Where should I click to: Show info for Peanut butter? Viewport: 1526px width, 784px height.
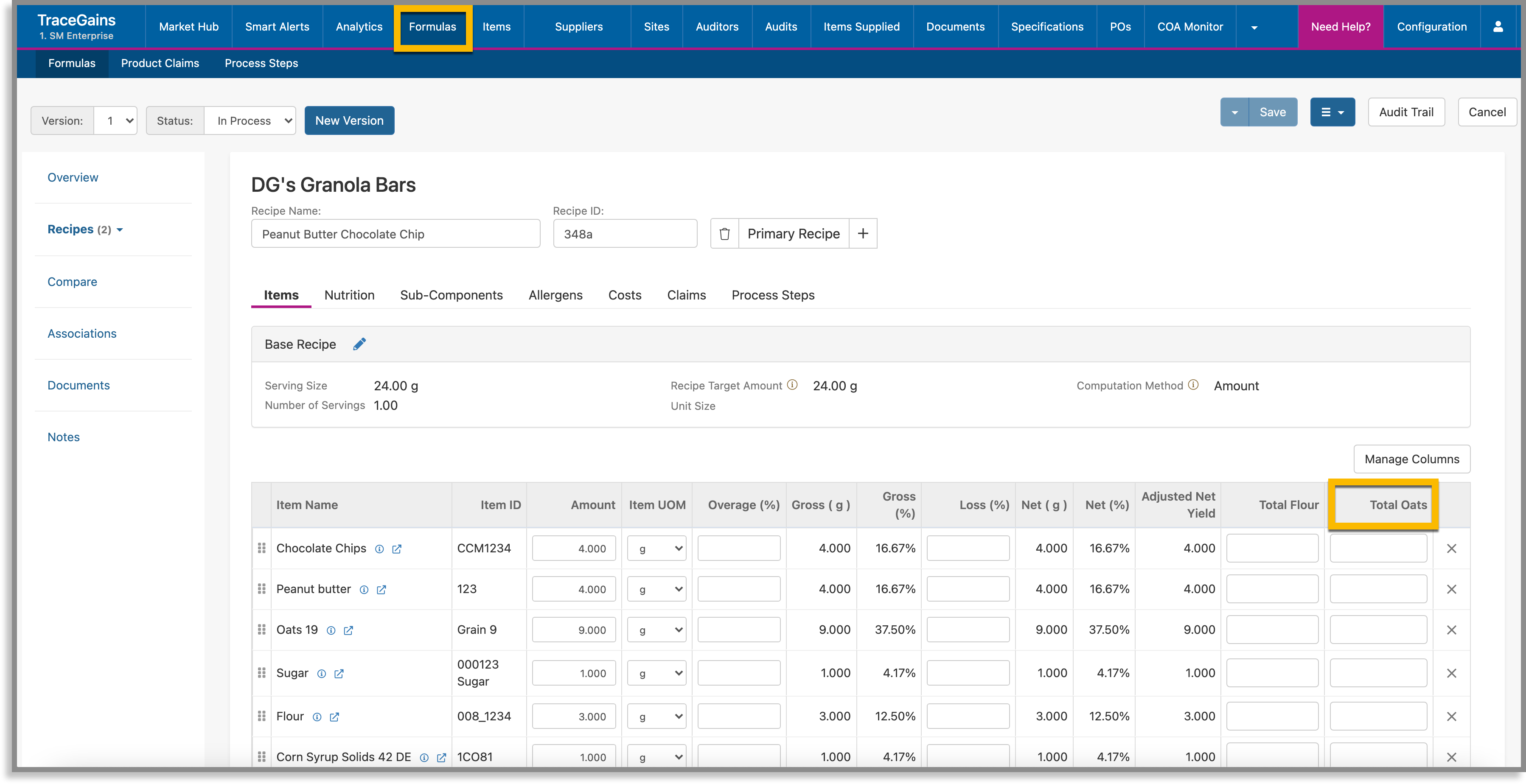pyautogui.click(x=364, y=590)
